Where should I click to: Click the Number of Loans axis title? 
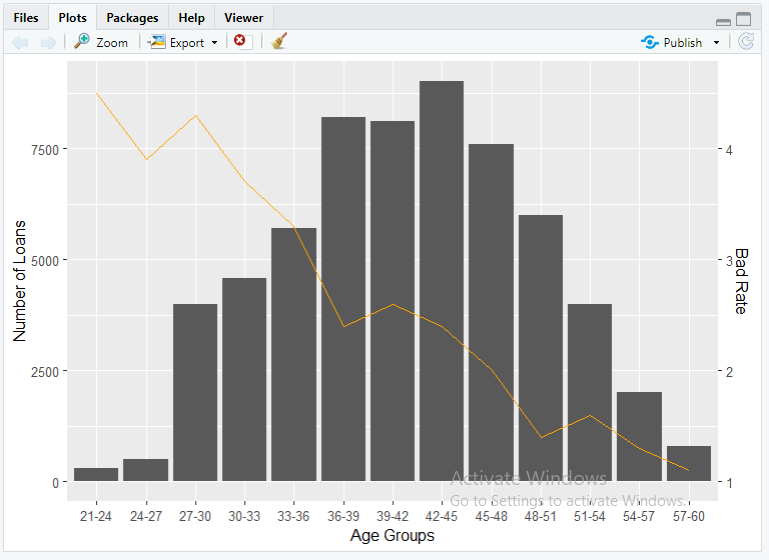(19, 281)
